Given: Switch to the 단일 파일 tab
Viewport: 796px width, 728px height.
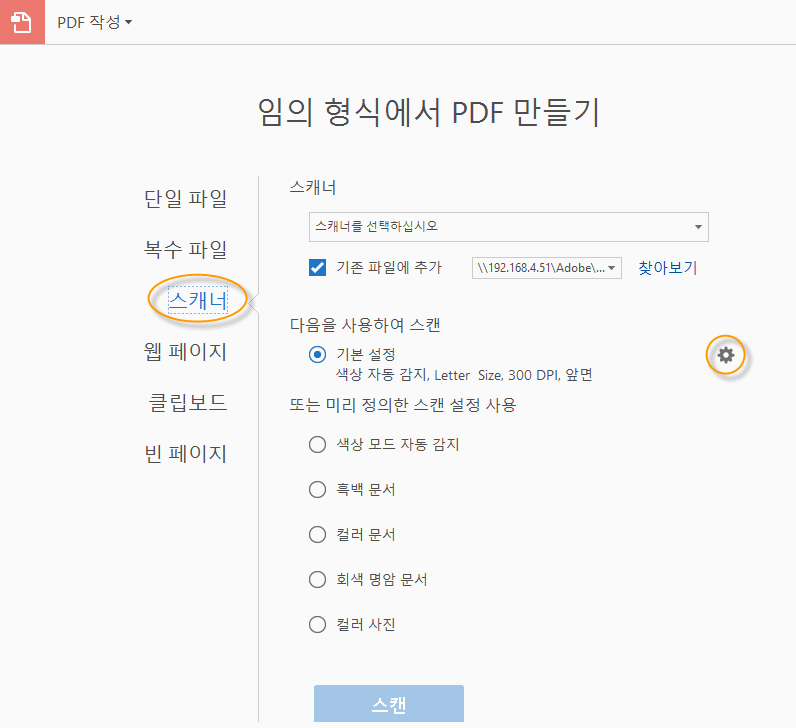Looking at the screenshot, I should tap(186, 199).
